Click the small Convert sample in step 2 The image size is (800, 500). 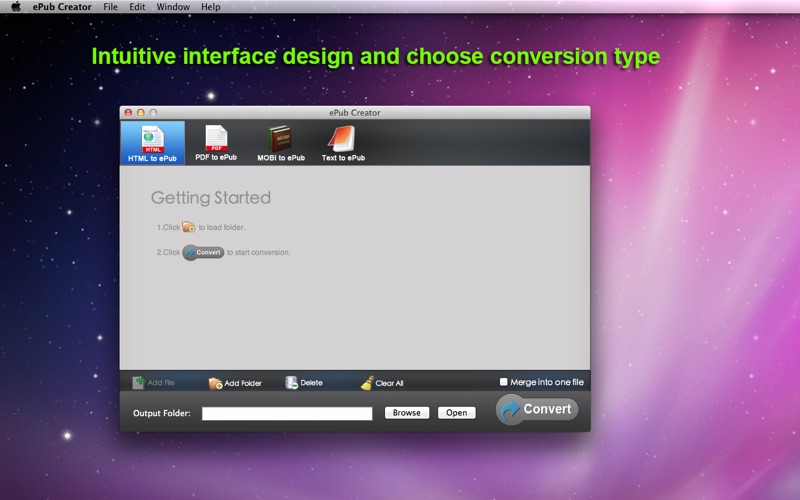(203, 252)
